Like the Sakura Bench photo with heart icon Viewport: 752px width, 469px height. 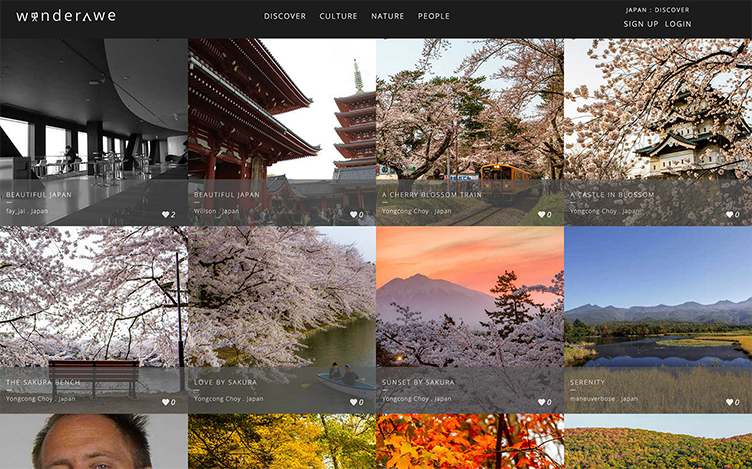(x=166, y=402)
